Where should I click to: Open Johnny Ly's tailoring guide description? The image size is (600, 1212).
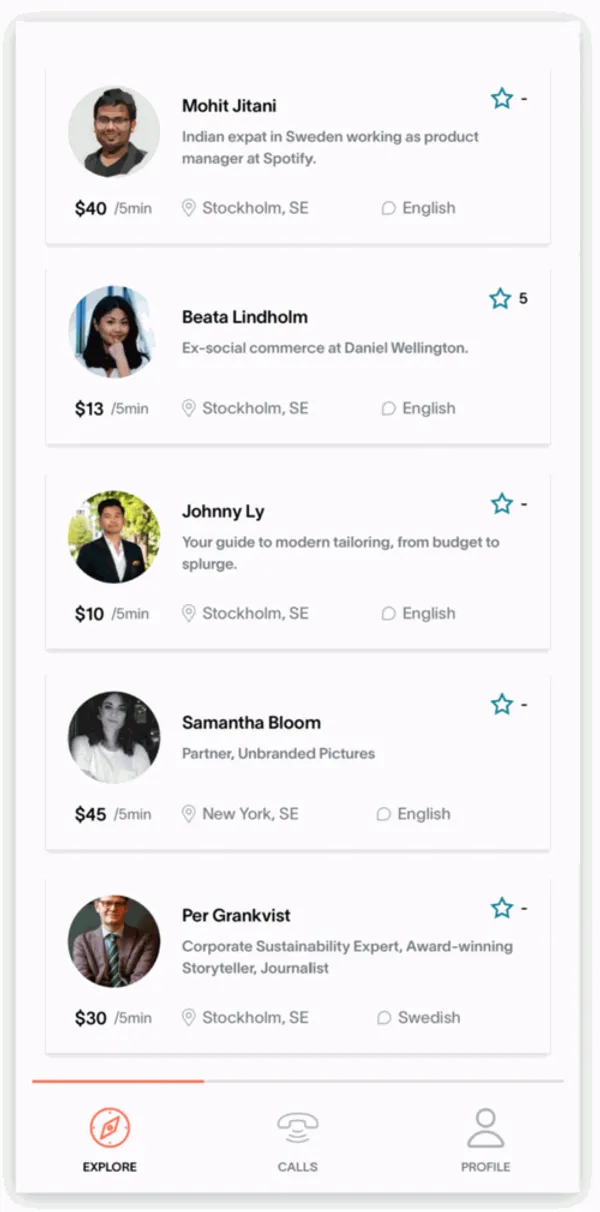point(340,553)
